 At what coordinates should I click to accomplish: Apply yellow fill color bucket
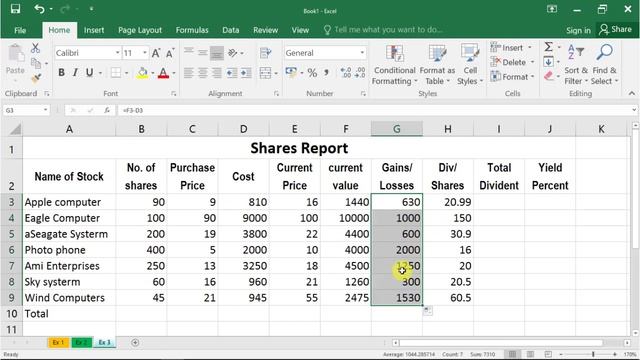coord(142,73)
